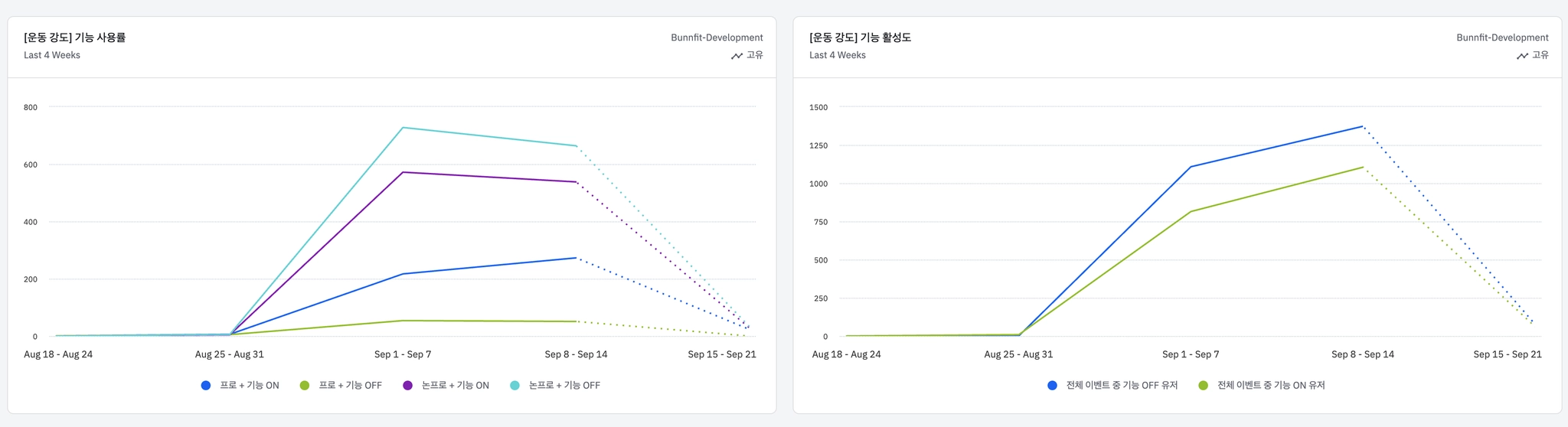
Task: Click blue dot for 전체 이벤트 중 기능 OFF 유저
Action: 1052,386
